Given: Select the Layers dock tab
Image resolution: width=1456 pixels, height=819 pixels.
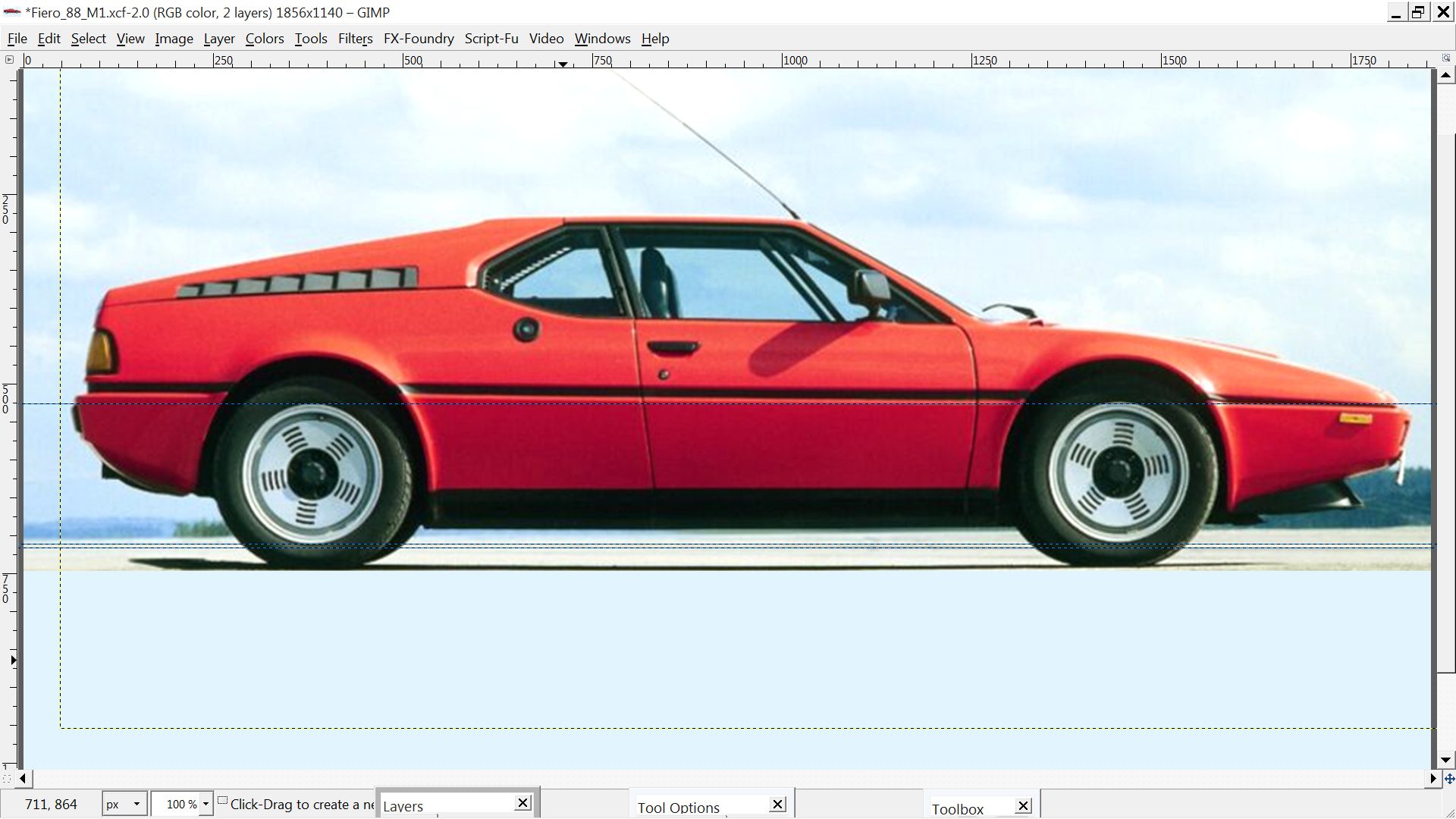Looking at the screenshot, I should pos(403,806).
